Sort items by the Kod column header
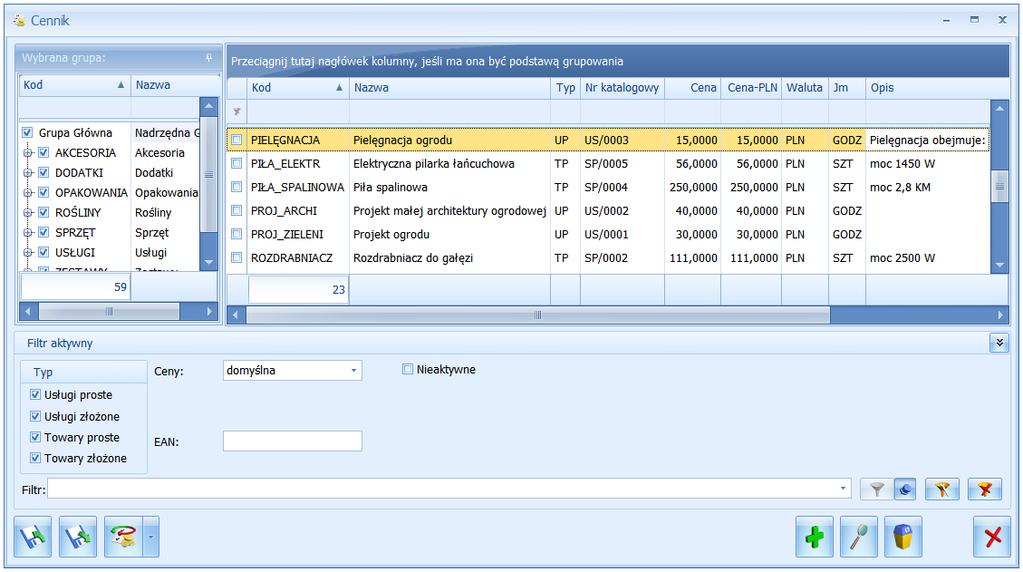 [298, 87]
